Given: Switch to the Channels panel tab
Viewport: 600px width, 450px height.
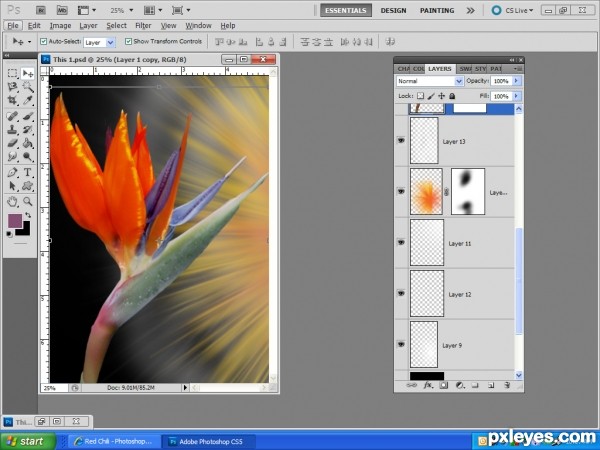Looking at the screenshot, I should click(x=403, y=69).
